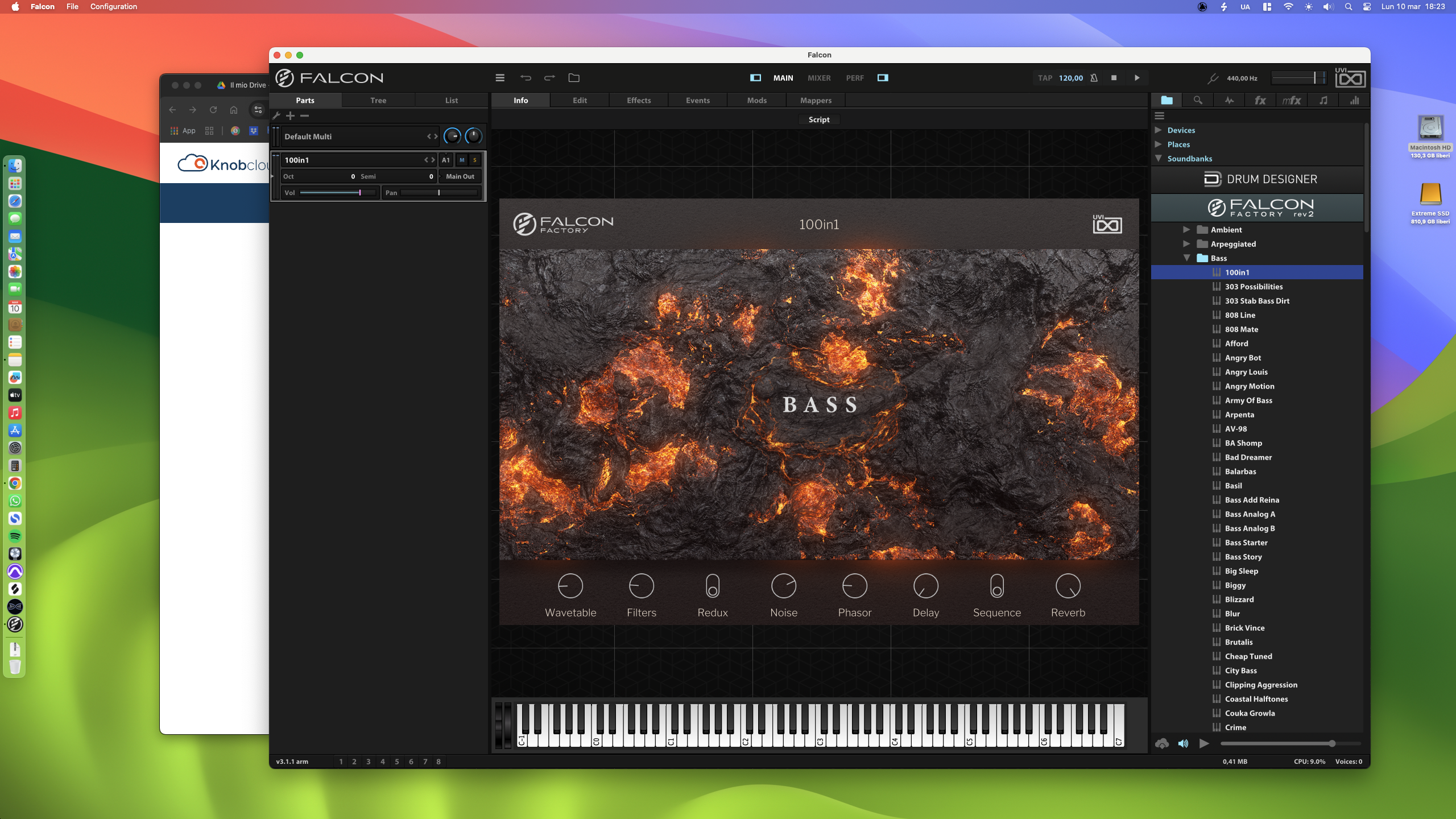
Task: Add a new part with plus icon
Action: (290, 115)
